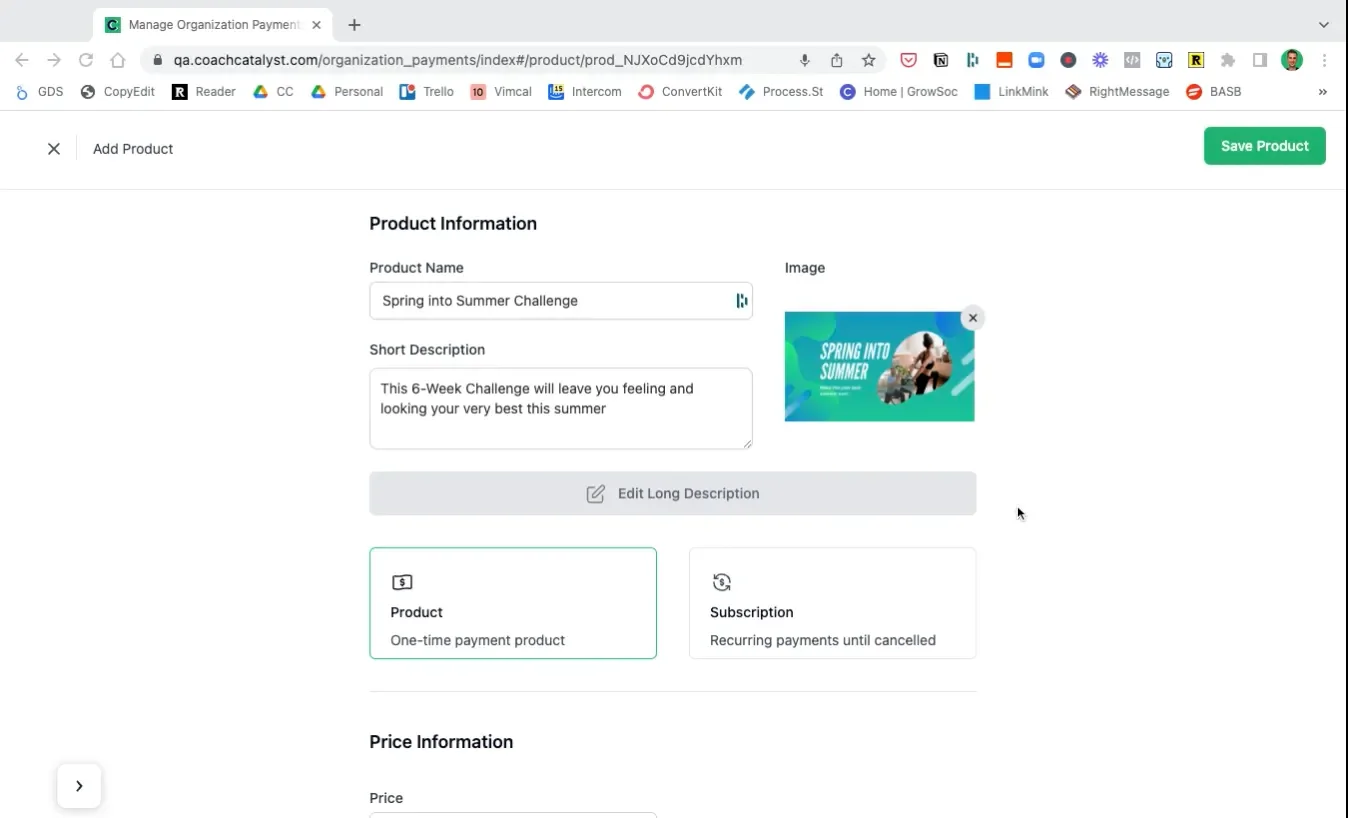Viewport: 1348px width, 818px height.
Task: Go back to previous page
Action: pyautogui.click(x=22, y=60)
